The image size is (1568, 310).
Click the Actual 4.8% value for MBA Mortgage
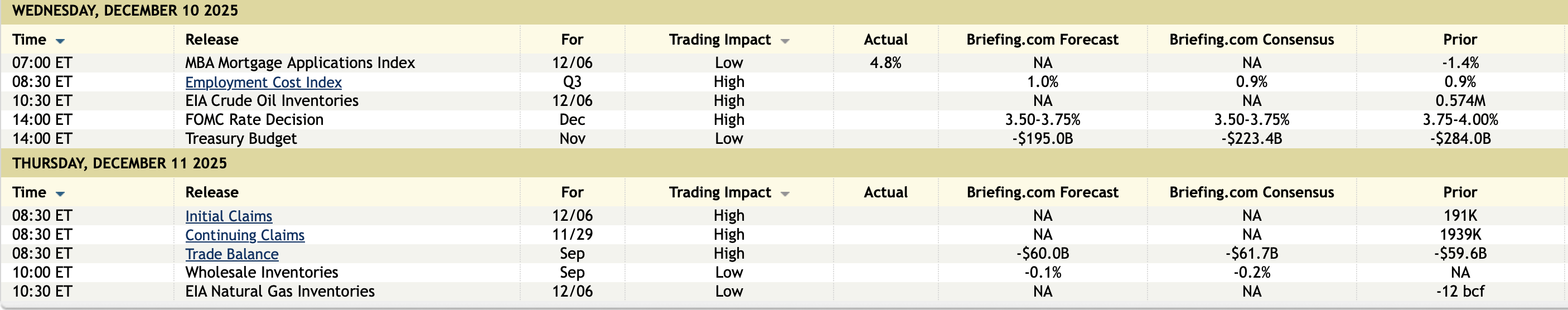(885, 63)
